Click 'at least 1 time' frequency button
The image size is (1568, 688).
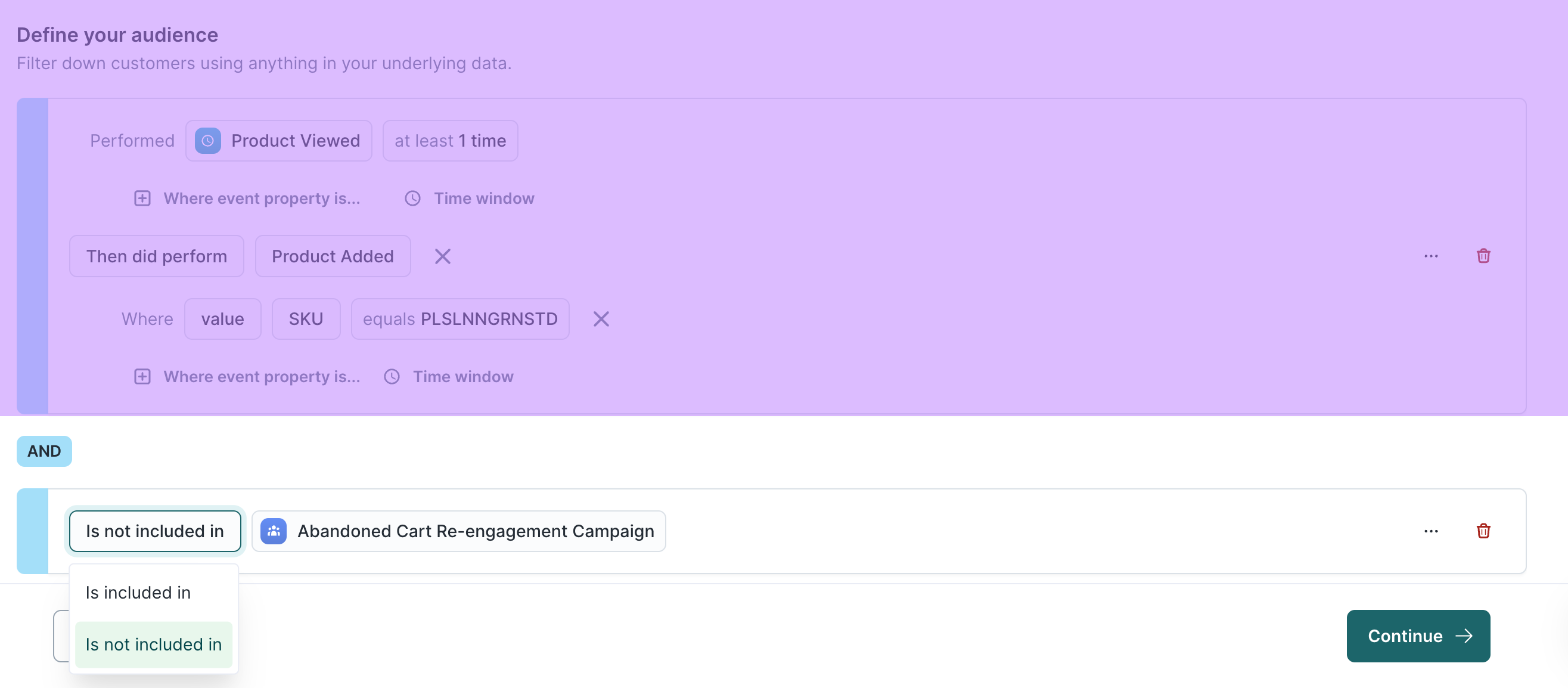[450, 140]
